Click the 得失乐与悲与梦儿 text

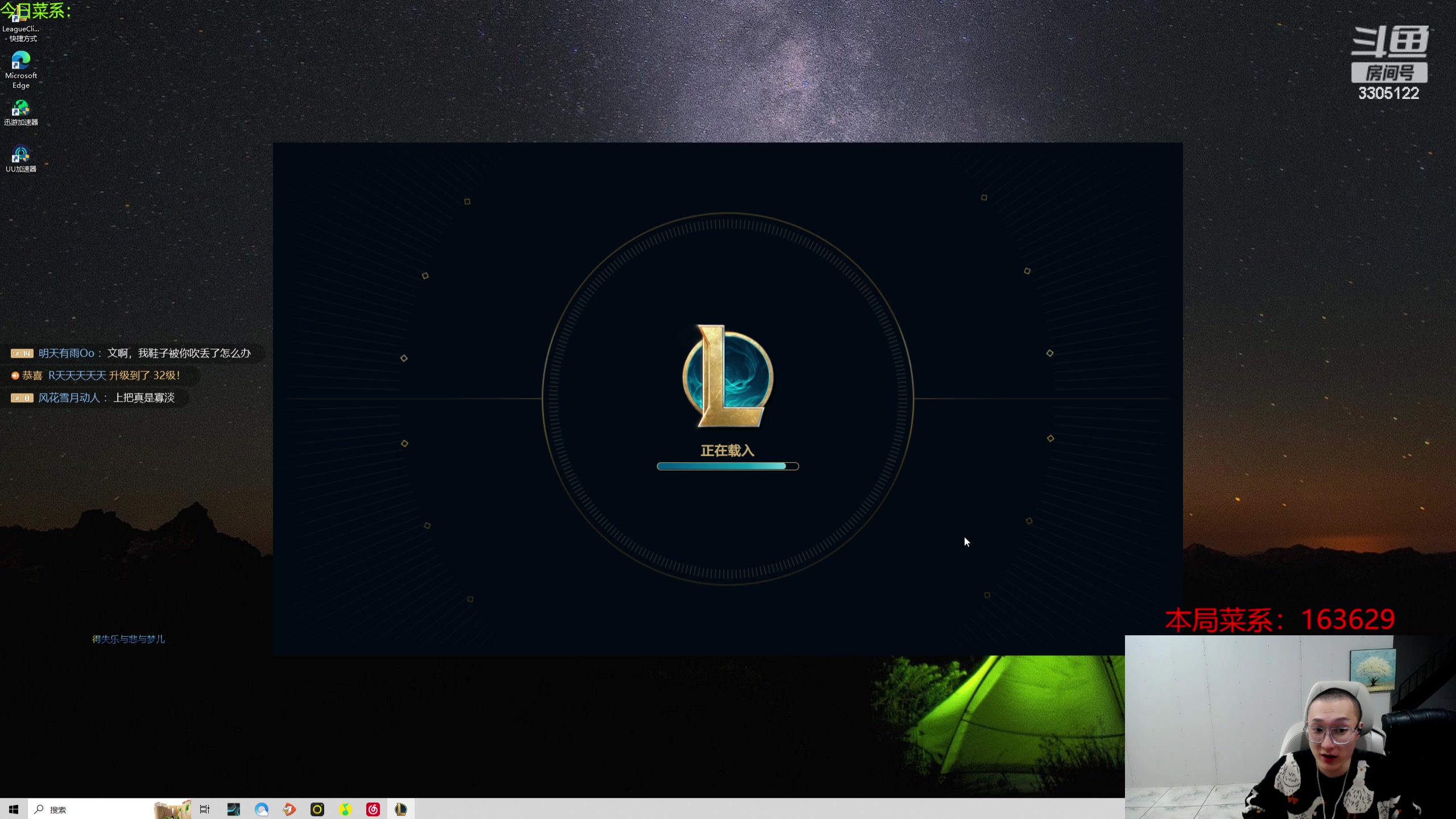coord(129,639)
